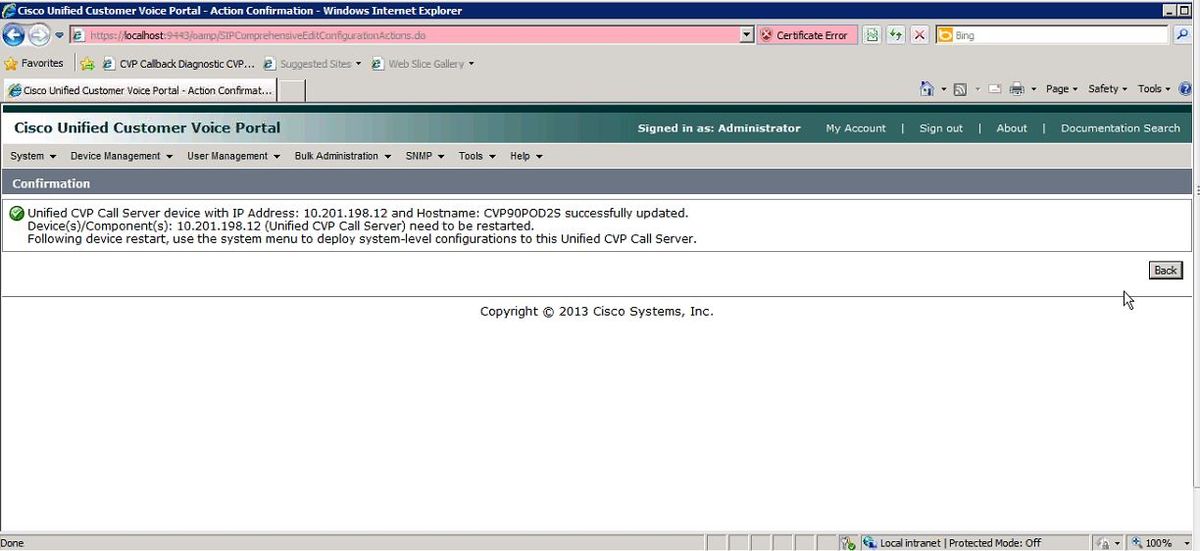Click the green success checkmark icon
The image size is (1200, 551).
coord(16,213)
